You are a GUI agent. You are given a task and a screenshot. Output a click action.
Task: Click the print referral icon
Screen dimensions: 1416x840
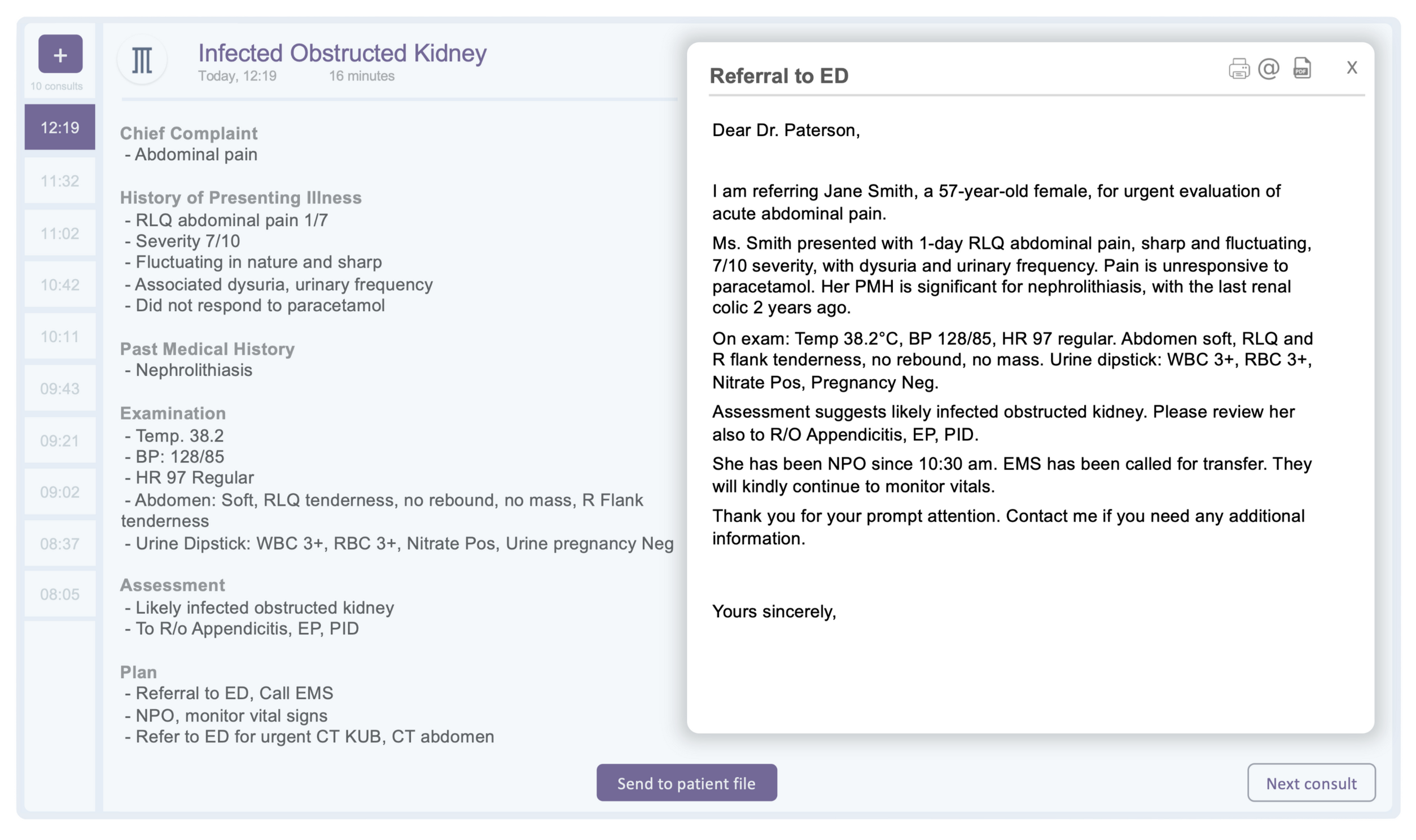click(x=1238, y=69)
